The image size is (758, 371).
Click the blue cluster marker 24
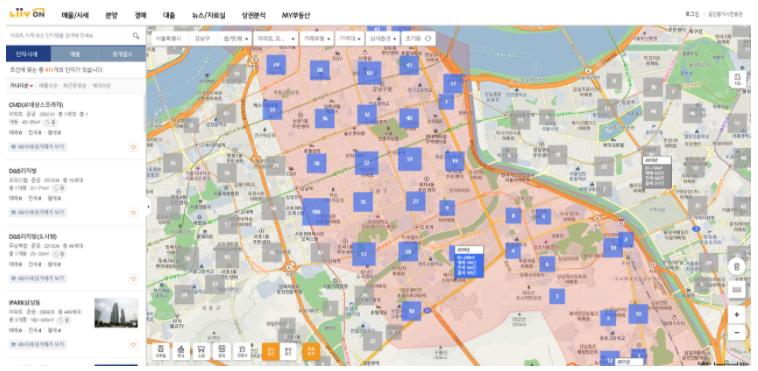(x=276, y=64)
